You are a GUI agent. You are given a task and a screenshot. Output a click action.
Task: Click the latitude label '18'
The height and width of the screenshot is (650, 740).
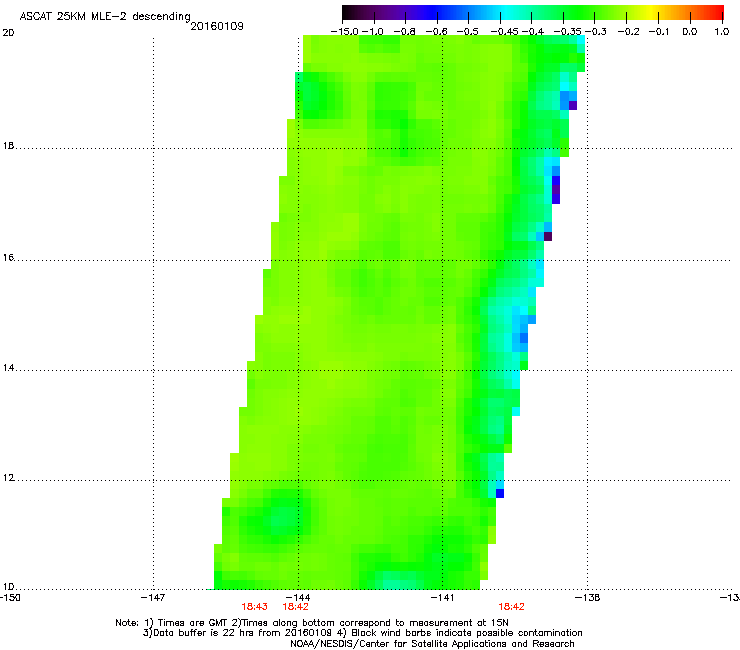point(8,146)
